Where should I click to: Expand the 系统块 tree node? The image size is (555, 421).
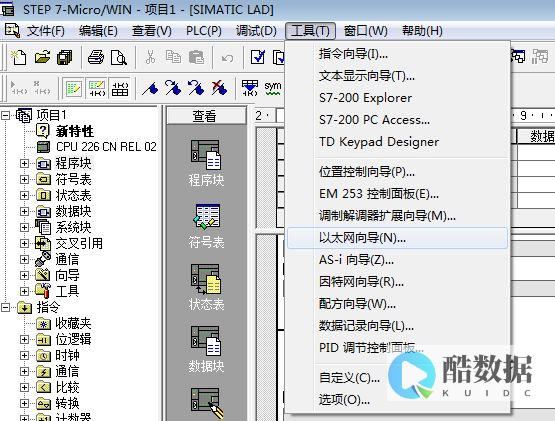(x=24, y=227)
